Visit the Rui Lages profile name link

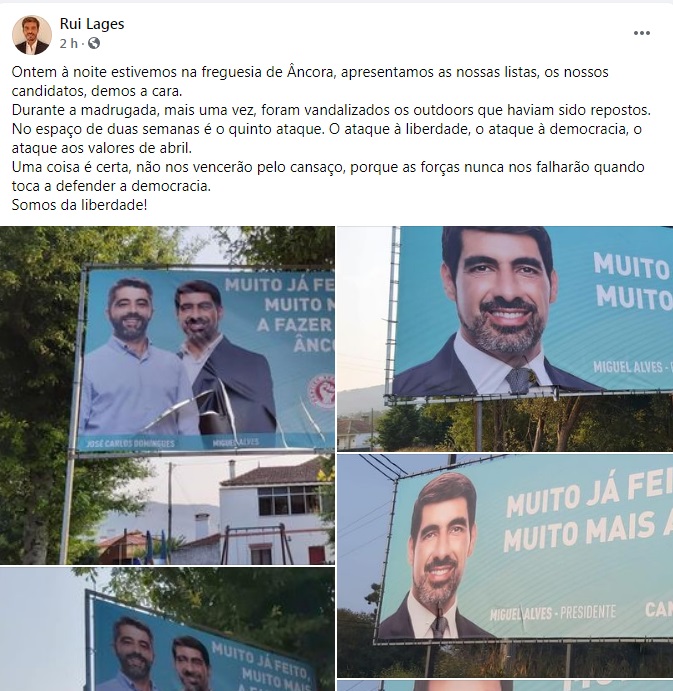92,24
